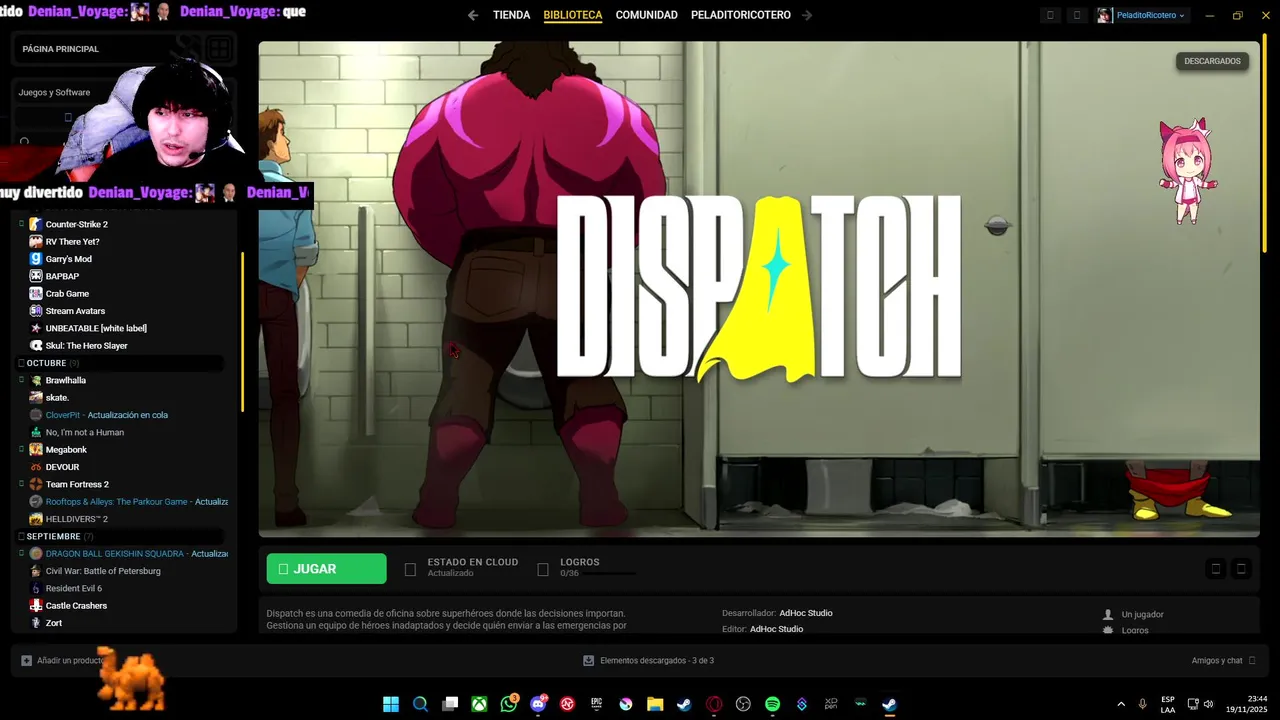The image size is (1280, 720).
Task: Open the Amigos y chat panel
Action: point(1223,661)
